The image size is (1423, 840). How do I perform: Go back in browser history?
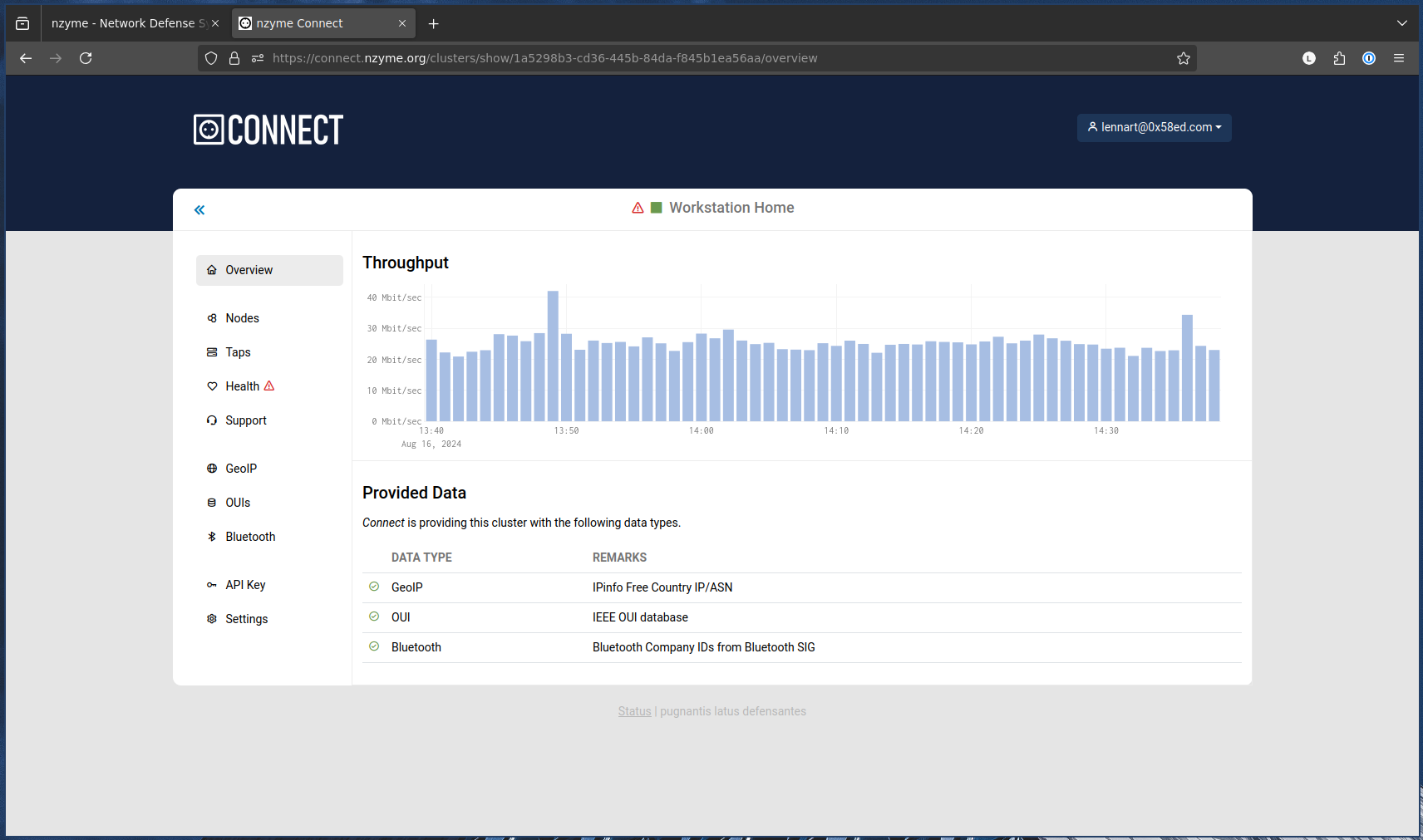(26, 58)
